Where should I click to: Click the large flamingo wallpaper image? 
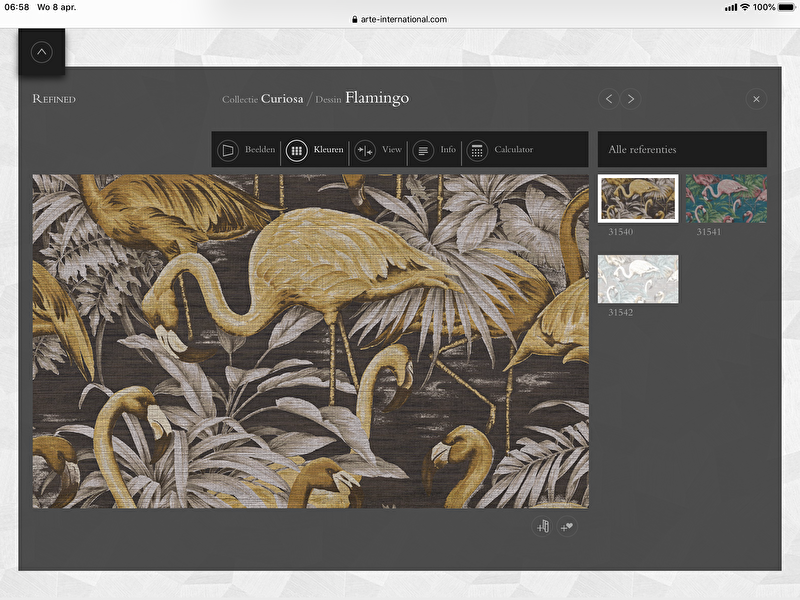(311, 341)
